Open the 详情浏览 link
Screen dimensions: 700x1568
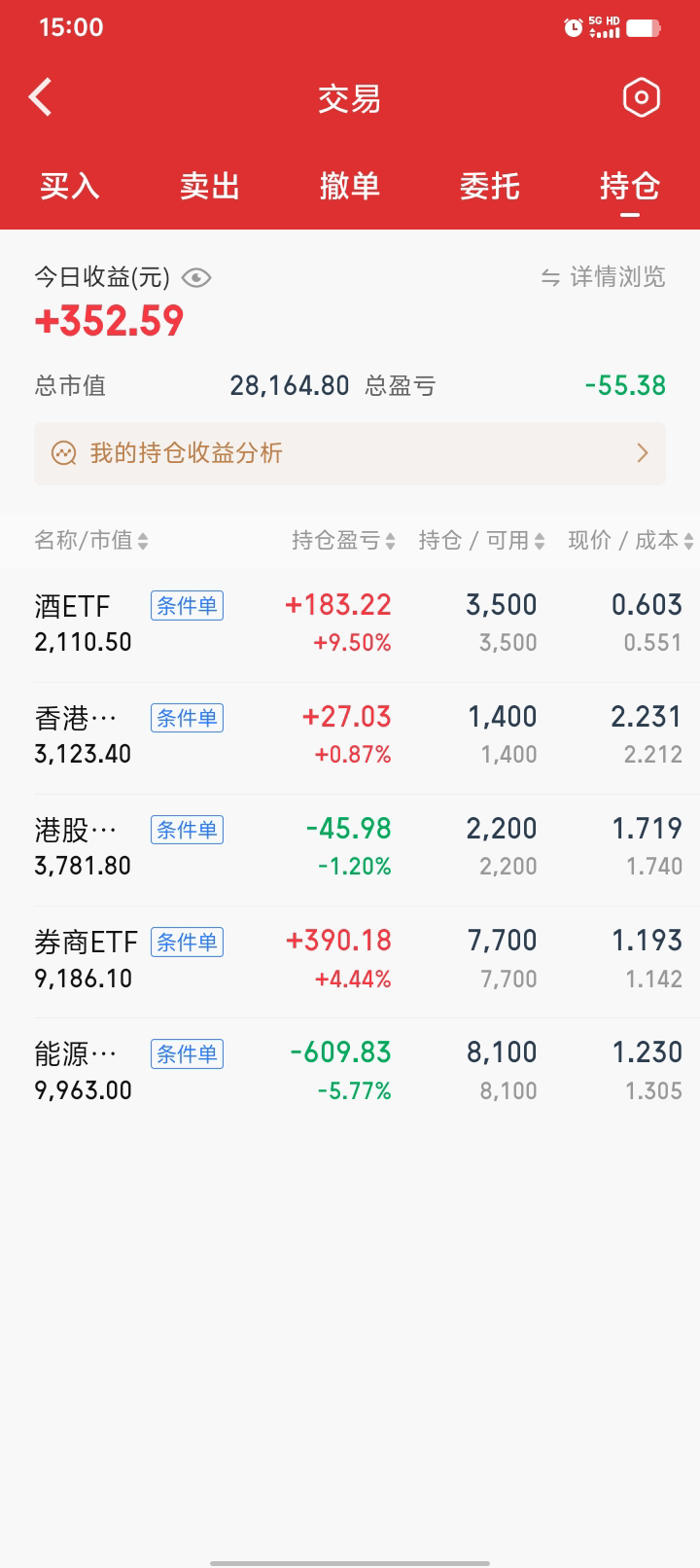[617, 277]
